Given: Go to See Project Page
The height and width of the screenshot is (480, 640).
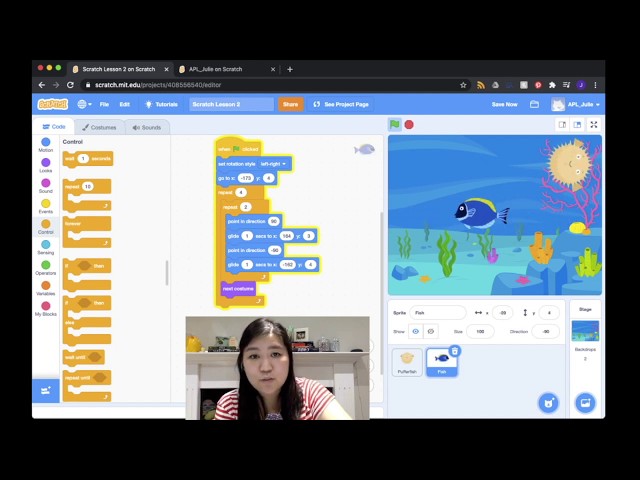Looking at the screenshot, I should pos(341,104).
